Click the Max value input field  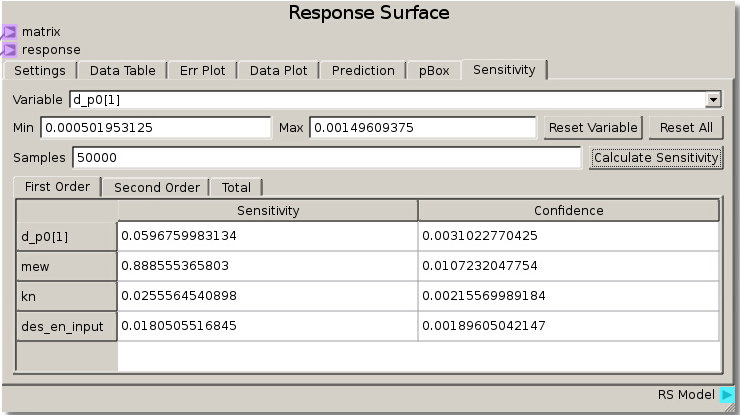pos(422,128)
